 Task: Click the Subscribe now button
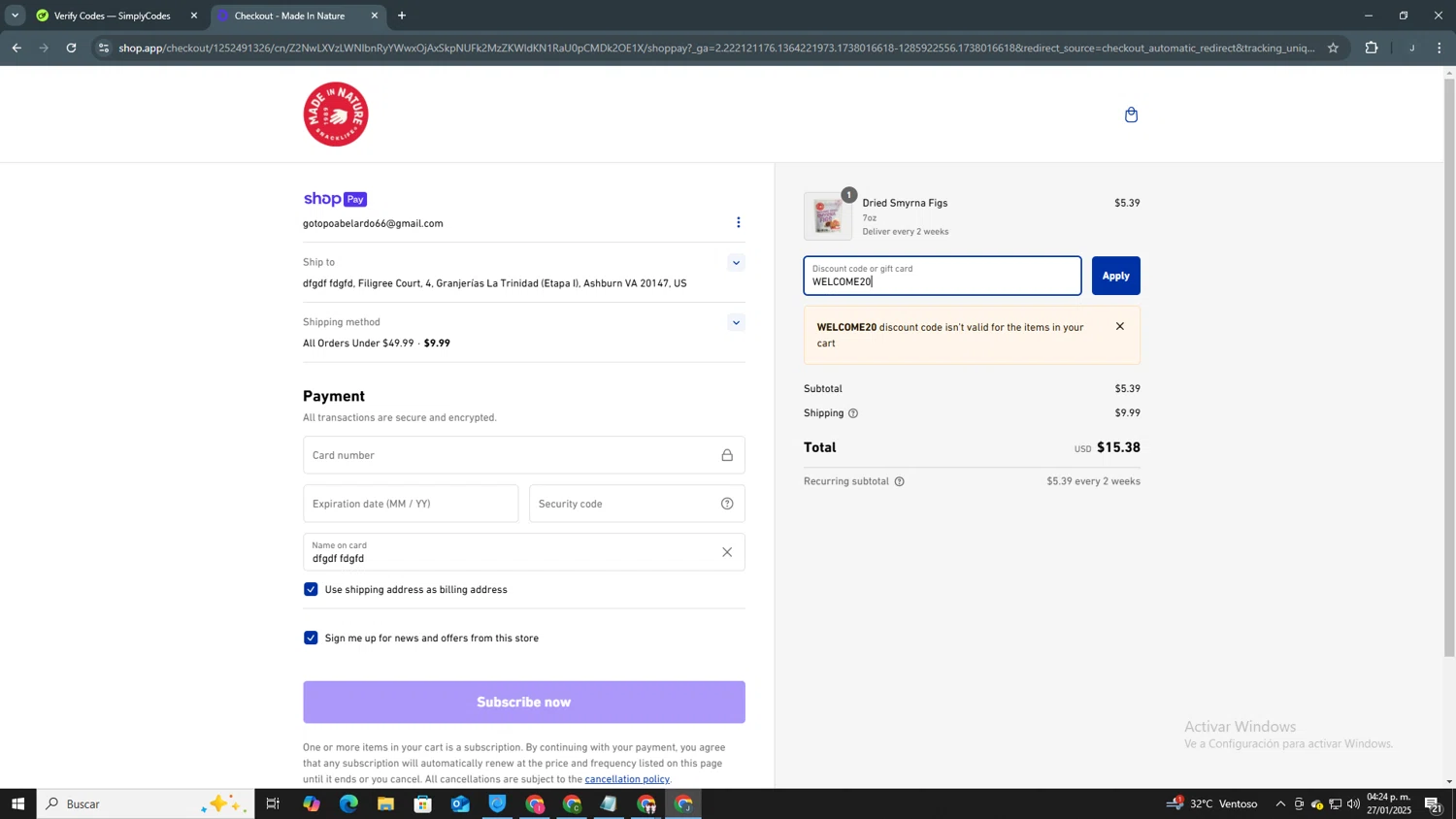tap(524, 703)
